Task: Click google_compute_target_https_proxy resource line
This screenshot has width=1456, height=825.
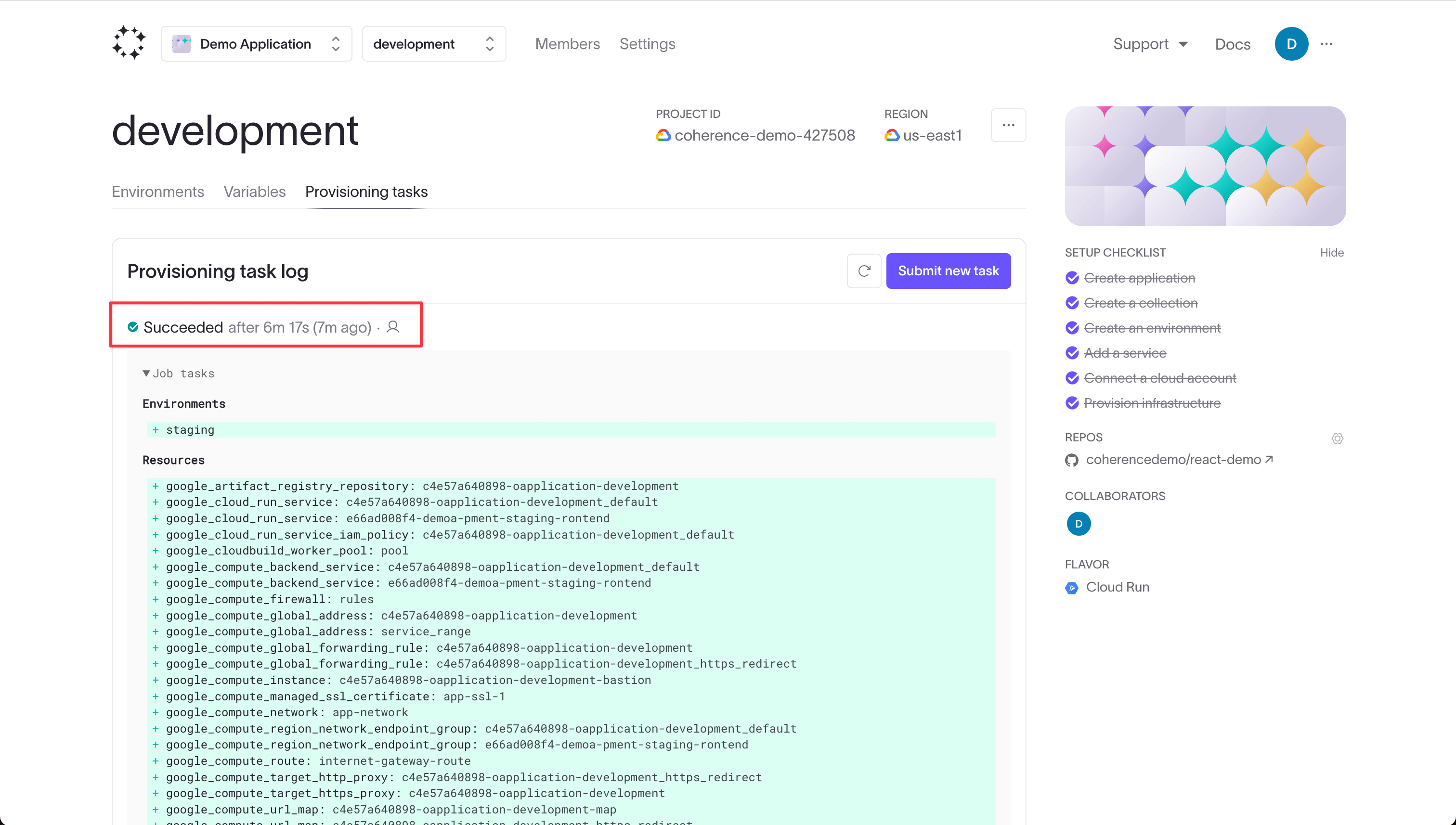Action: coord(571,794)
